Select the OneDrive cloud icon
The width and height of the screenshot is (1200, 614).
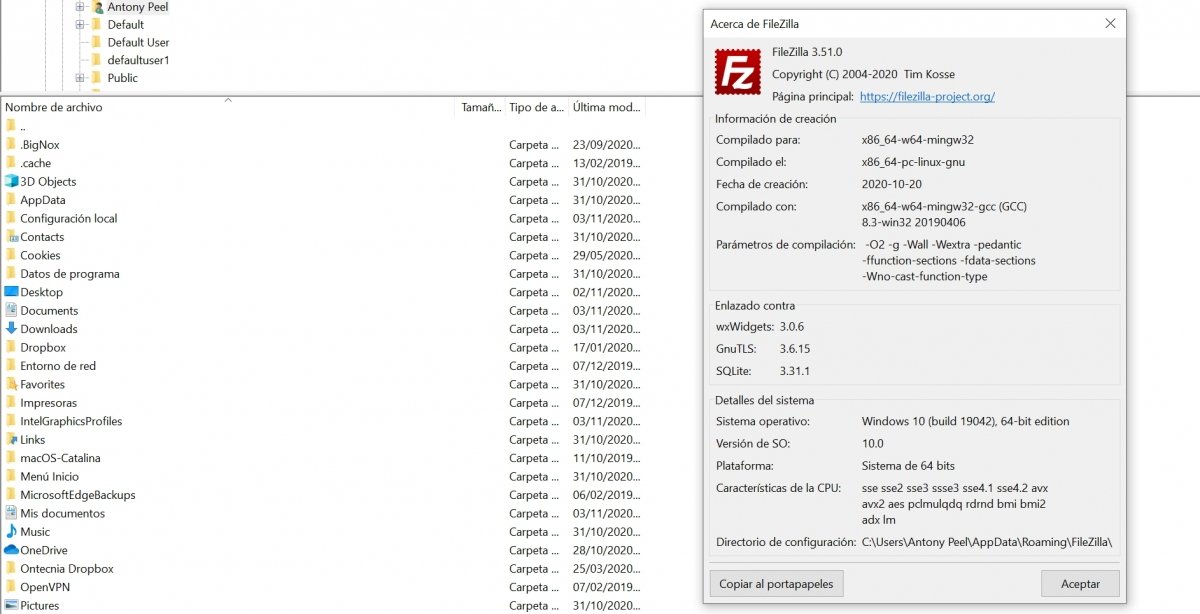(x=11, y=550)
